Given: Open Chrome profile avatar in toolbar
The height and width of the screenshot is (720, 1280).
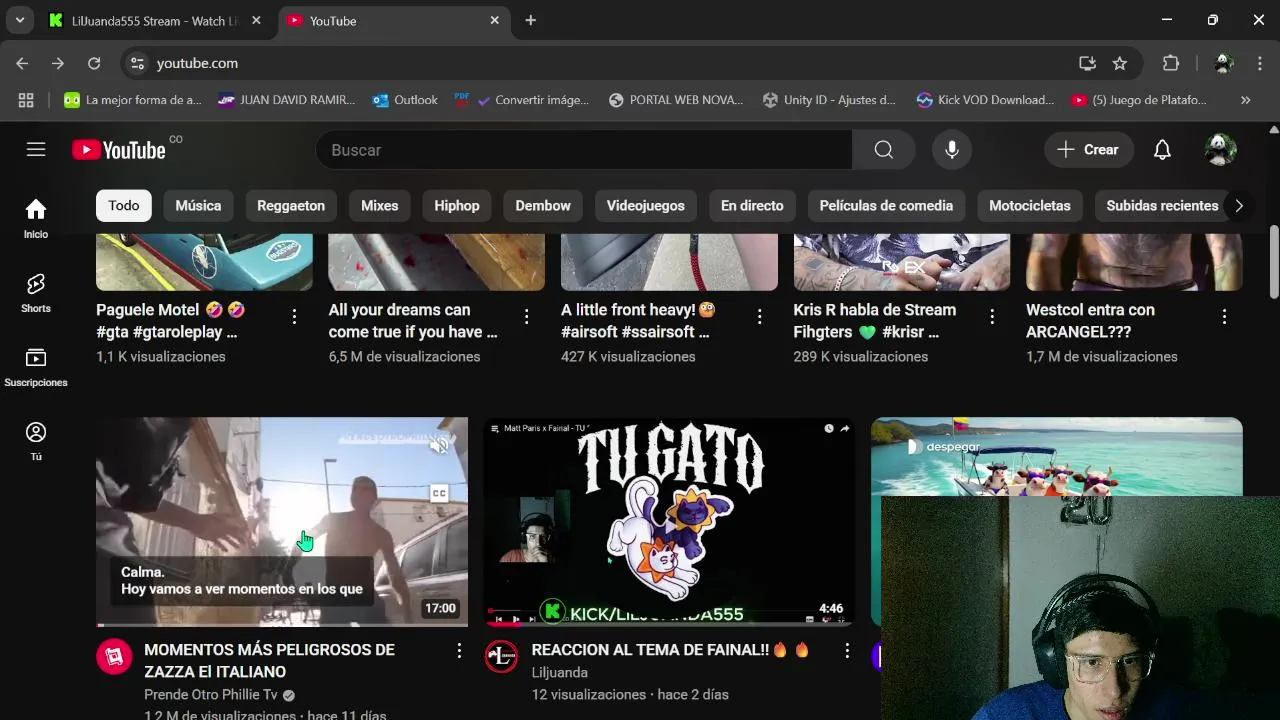Looking at the screenshot, I should [x=1224, y=63].
